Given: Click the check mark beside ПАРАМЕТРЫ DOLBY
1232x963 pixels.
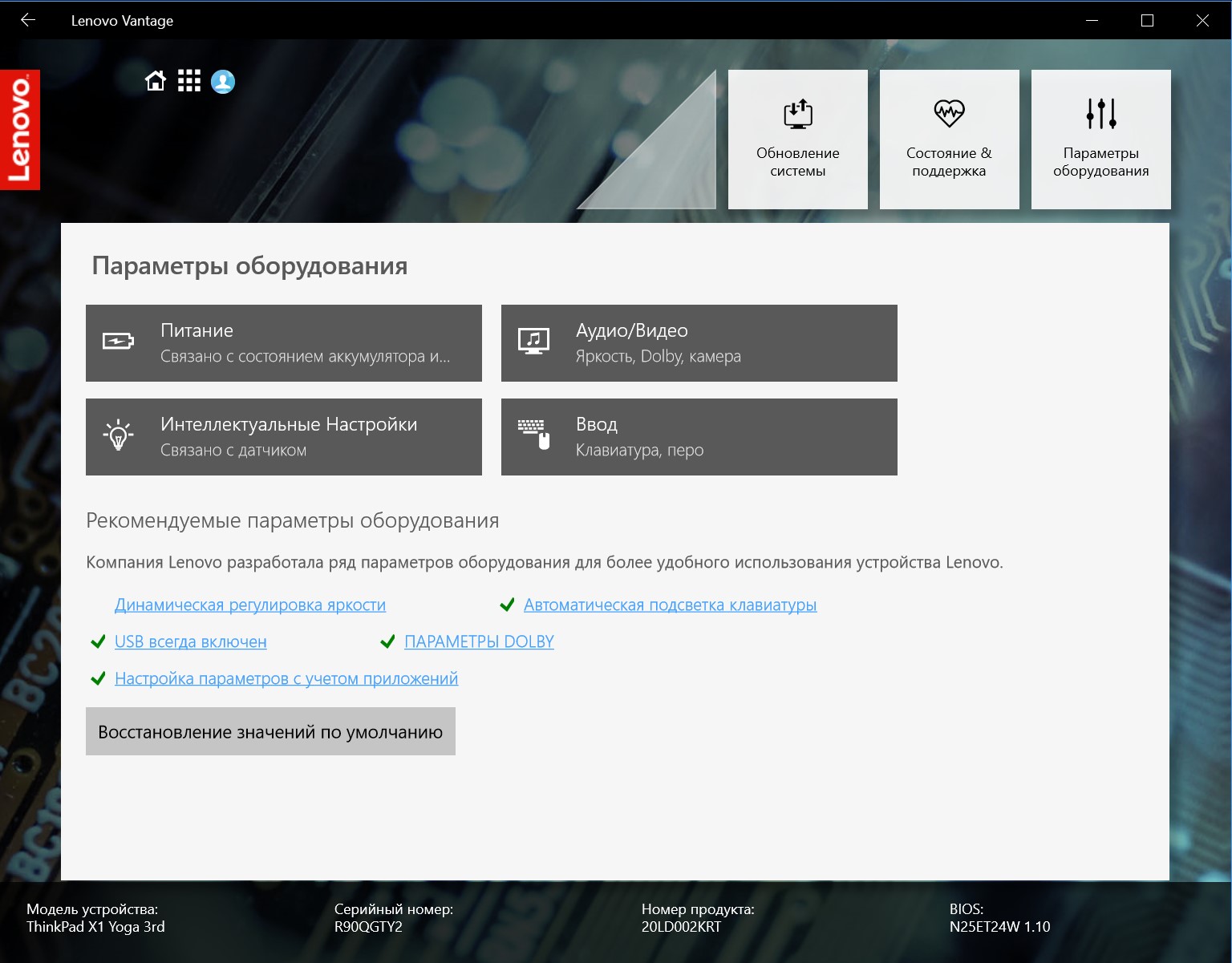Looking at the screenshot, I should tap(387, 641).
